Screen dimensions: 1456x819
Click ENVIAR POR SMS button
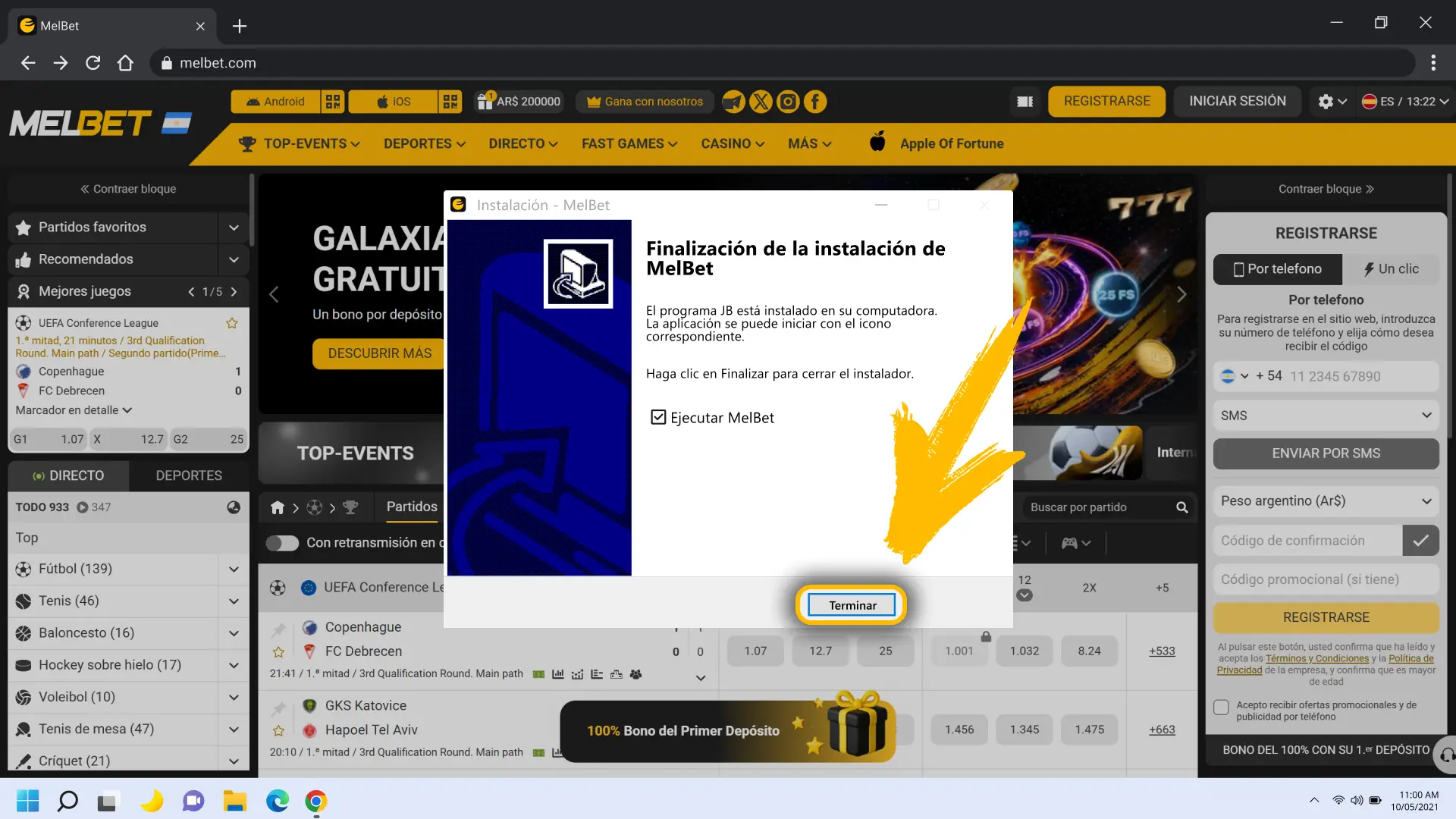coord(1326,453)
